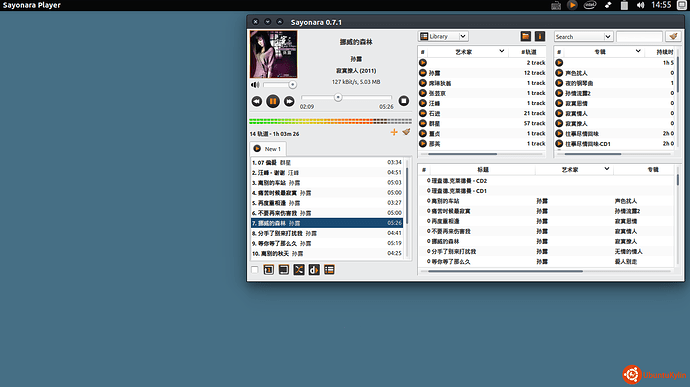Play album 往事尽情回味-CD1 via its icon

(x=559, y=144)
